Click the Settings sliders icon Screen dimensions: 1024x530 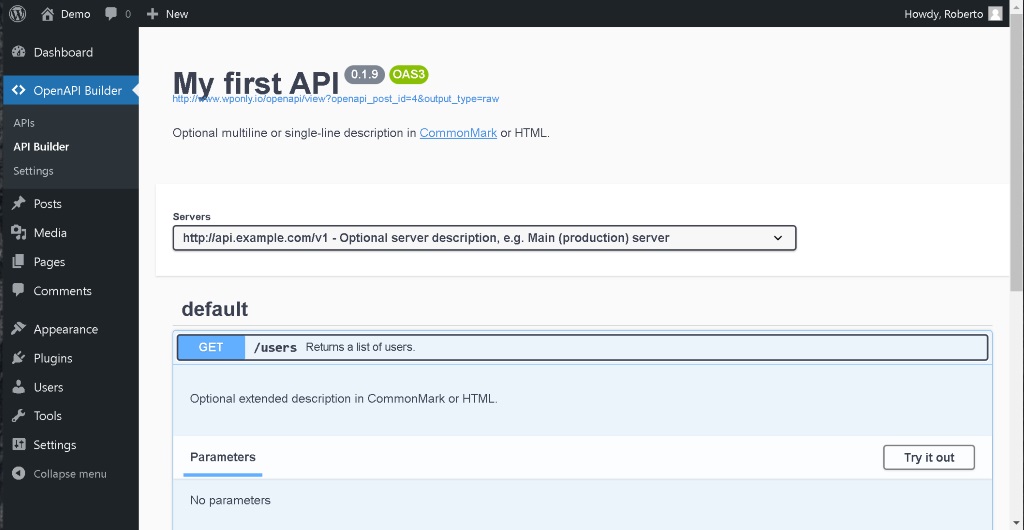pyautogui.click(x=18, y=444)
